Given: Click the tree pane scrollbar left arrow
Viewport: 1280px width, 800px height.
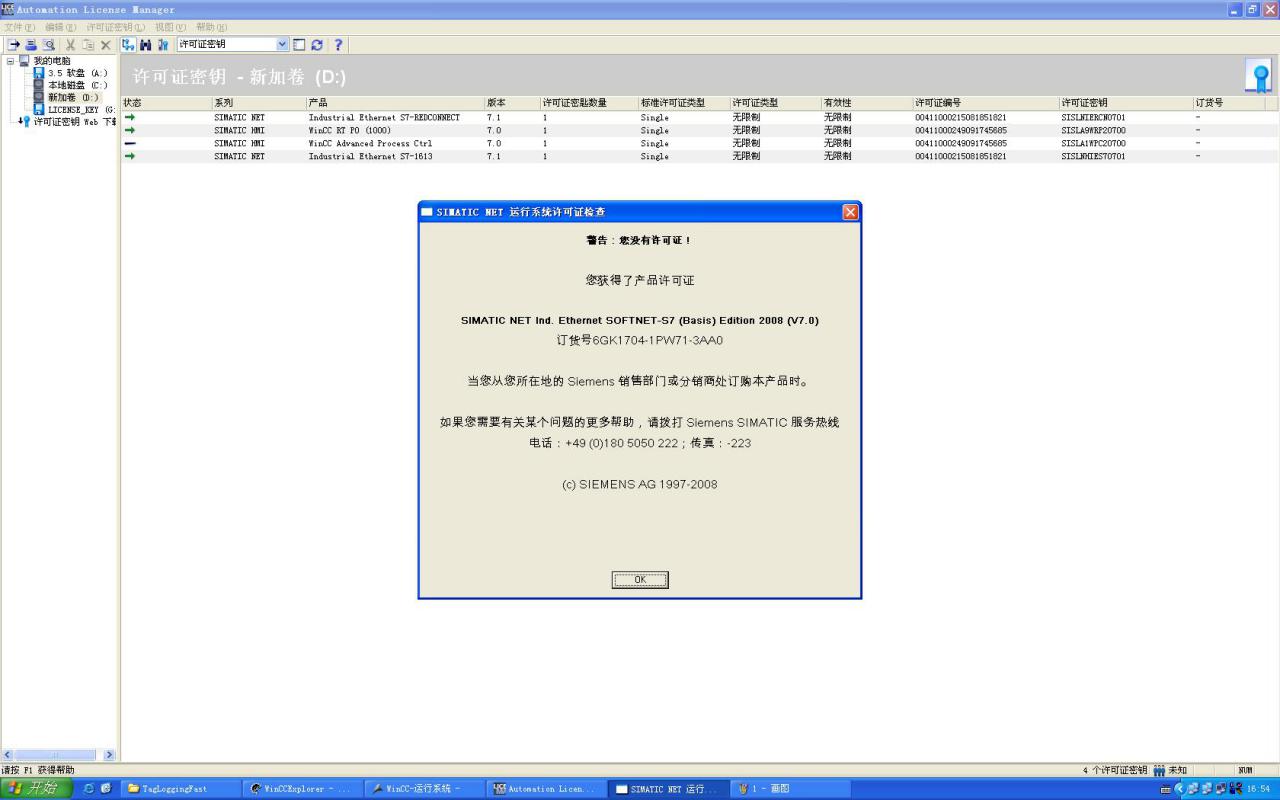Looking at the screenshot, I should [8, 755].
